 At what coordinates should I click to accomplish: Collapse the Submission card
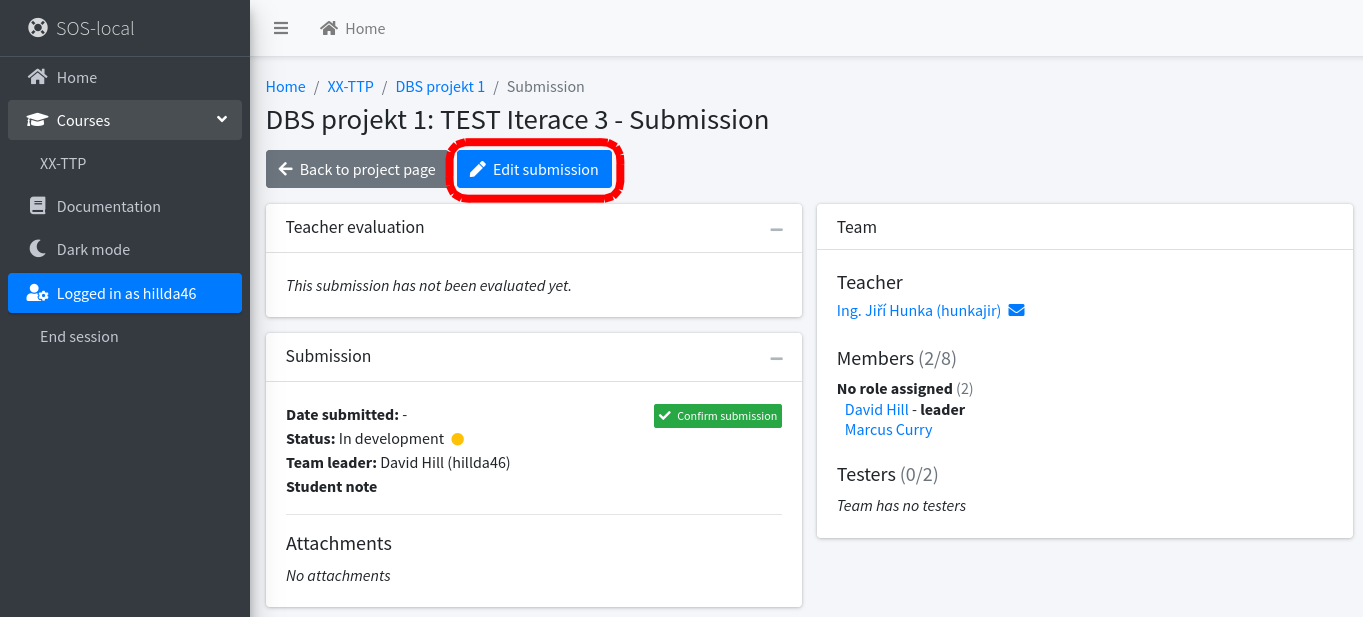[x=777, y=358]
